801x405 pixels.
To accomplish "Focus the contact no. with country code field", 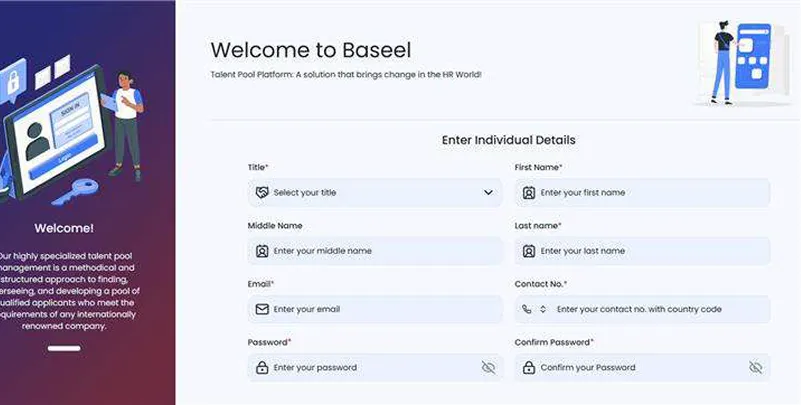I will (x=658, y=309).
